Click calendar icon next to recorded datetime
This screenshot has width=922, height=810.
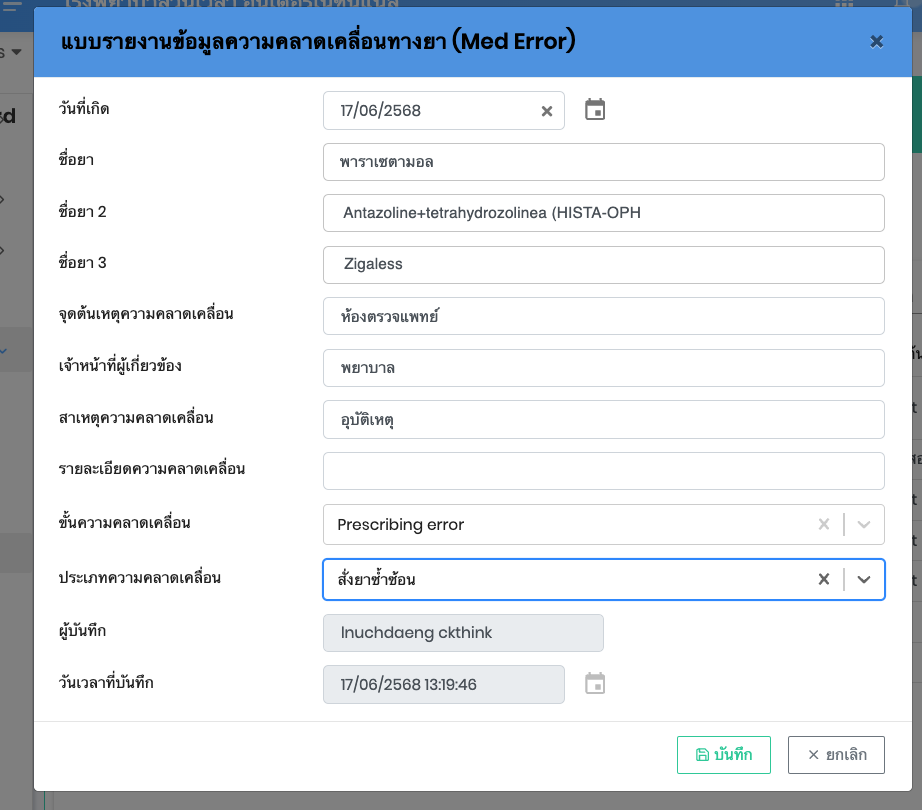595,684
